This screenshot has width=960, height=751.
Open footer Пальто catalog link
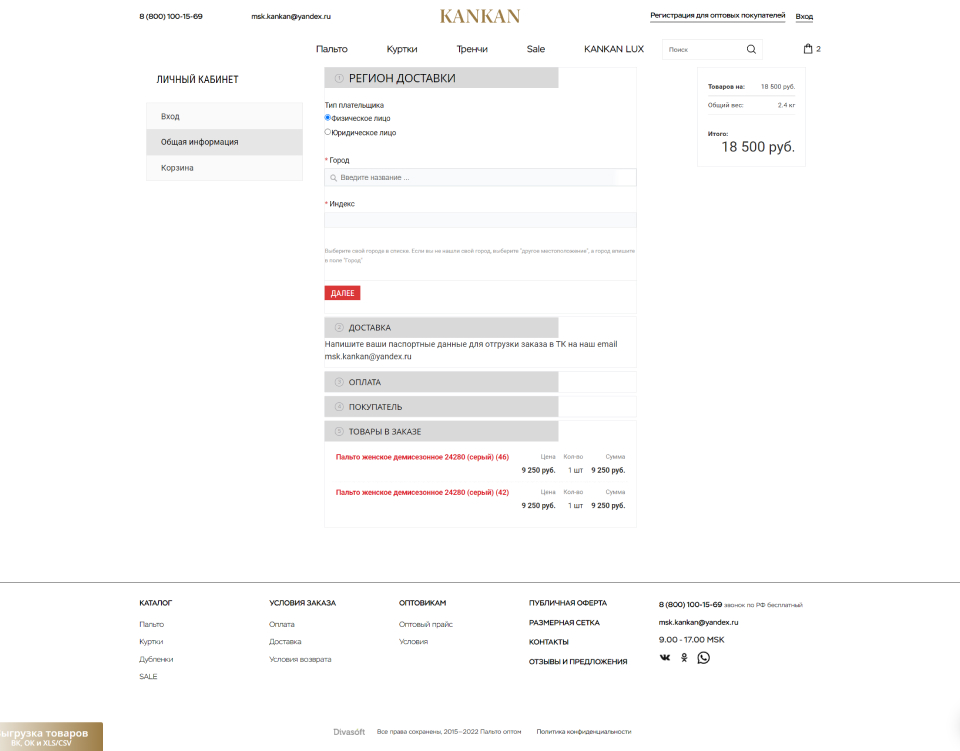151,624
